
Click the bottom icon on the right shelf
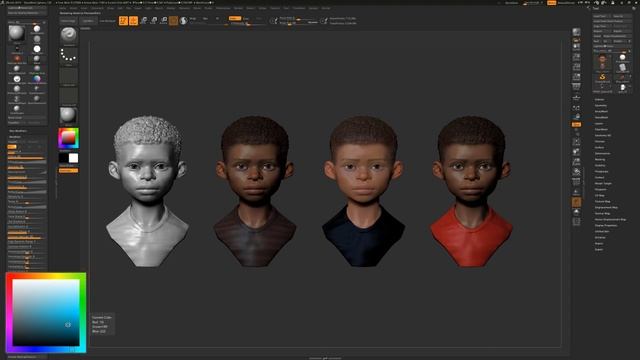576,221
